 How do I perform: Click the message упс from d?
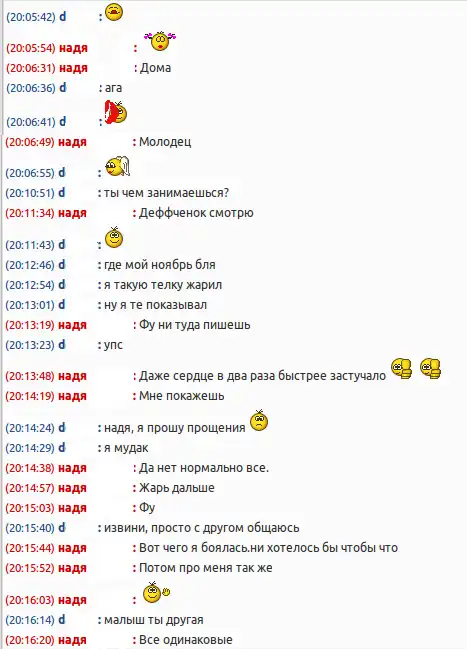pyautogui.click(x=113, y=346)
